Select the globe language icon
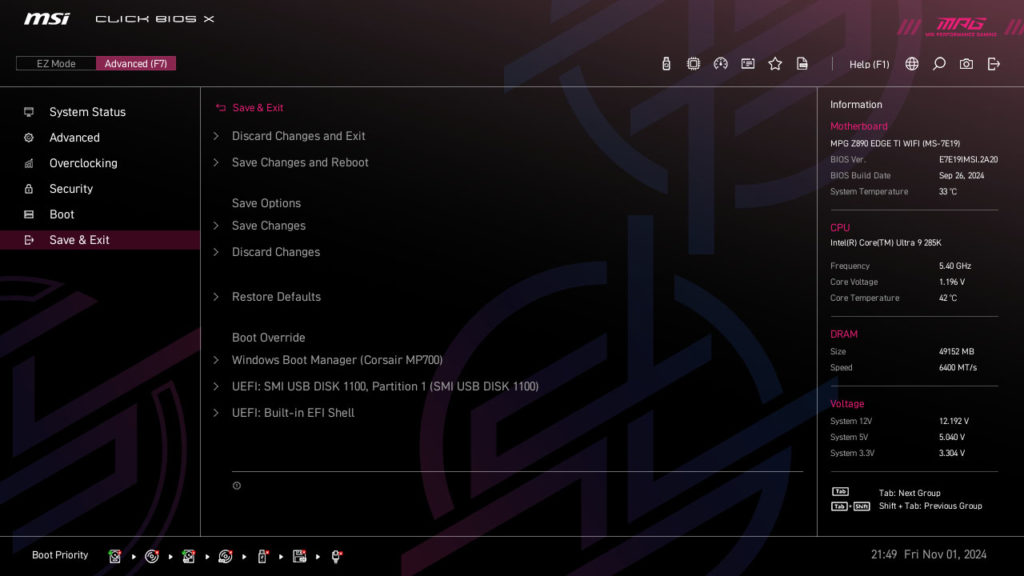This screenshot has height=576, width=1024. click(x=911, y=63)
